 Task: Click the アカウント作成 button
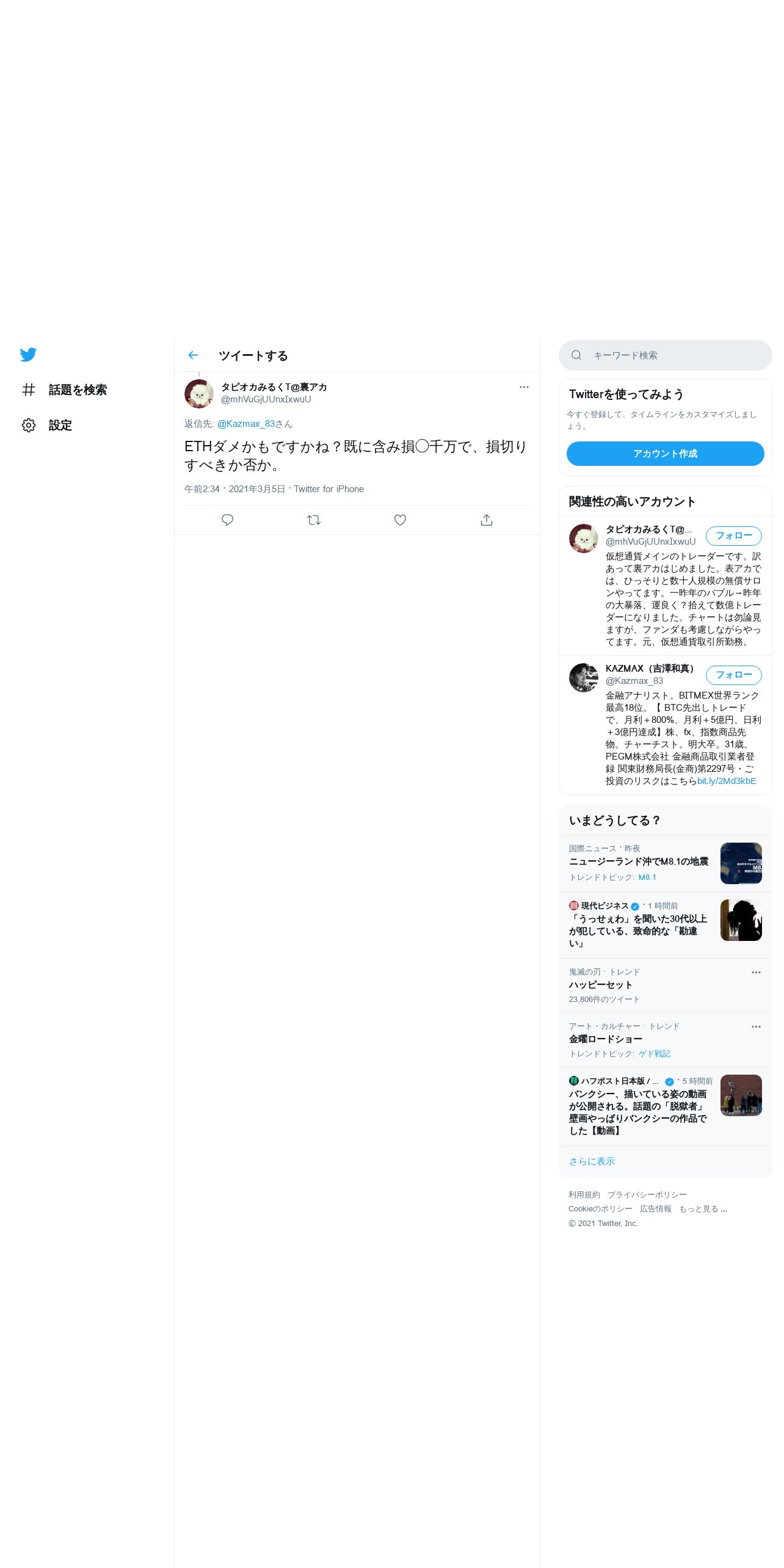coord(666,454)
